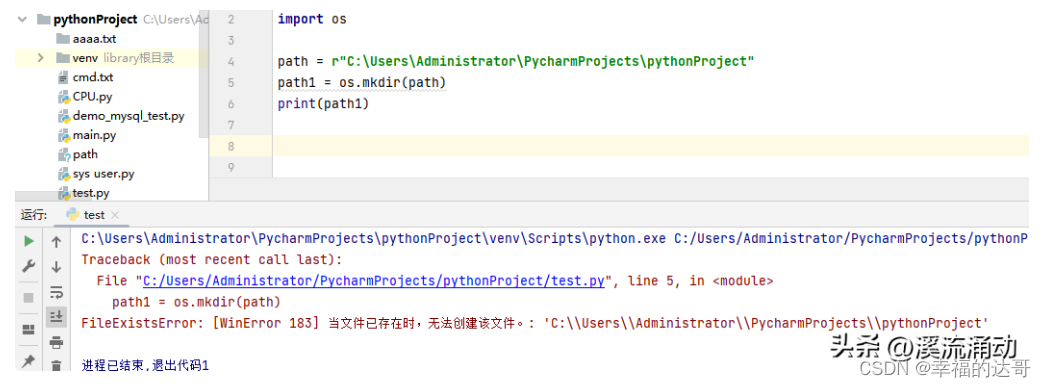Clear console with the trash icon
The image size is (1046, 387).
[x=56, y=365]
